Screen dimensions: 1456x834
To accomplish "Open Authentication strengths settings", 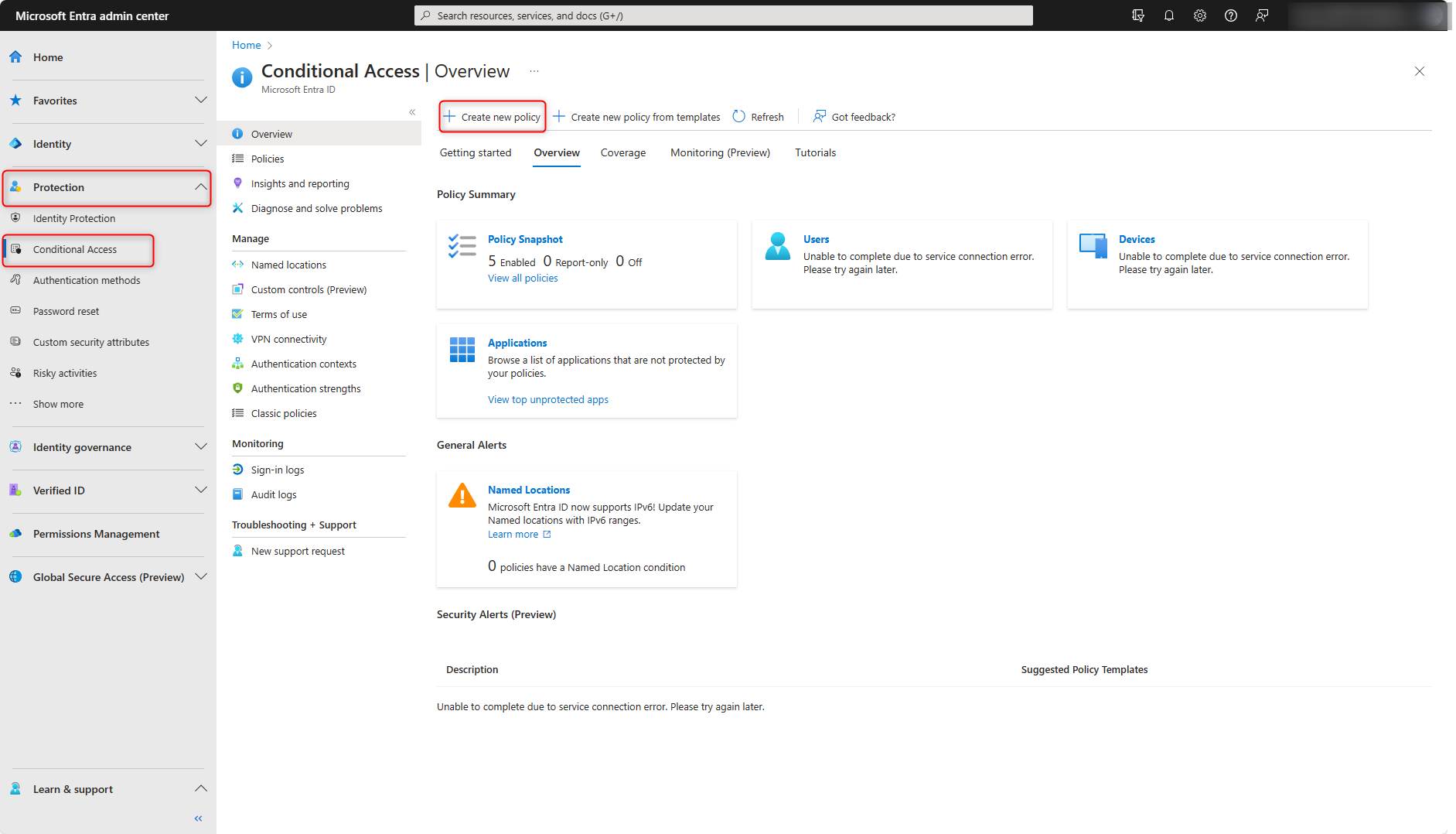I will 305,388.
